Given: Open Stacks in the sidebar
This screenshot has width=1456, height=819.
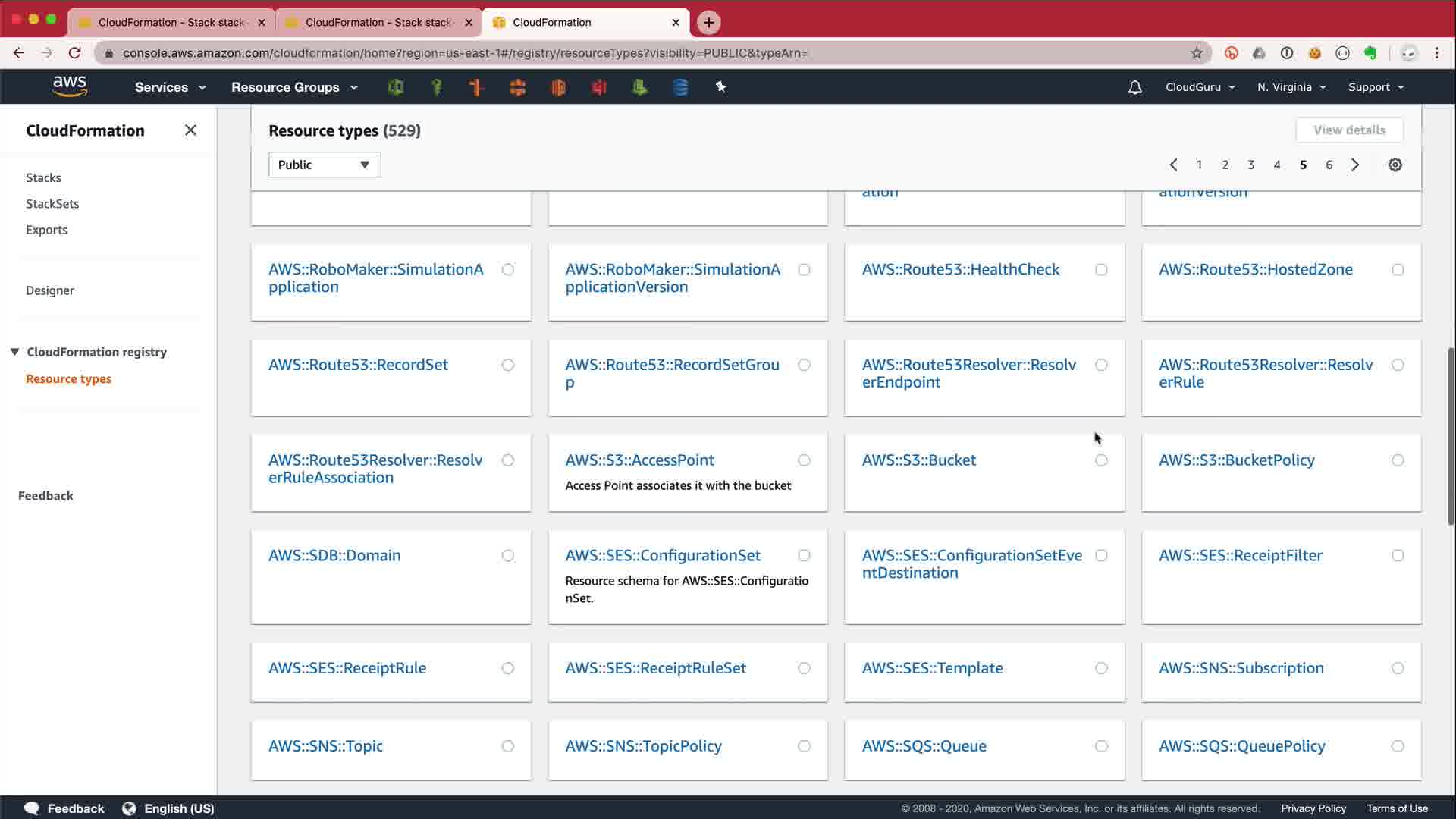Looking at the screenshot, I should point(43,177).
